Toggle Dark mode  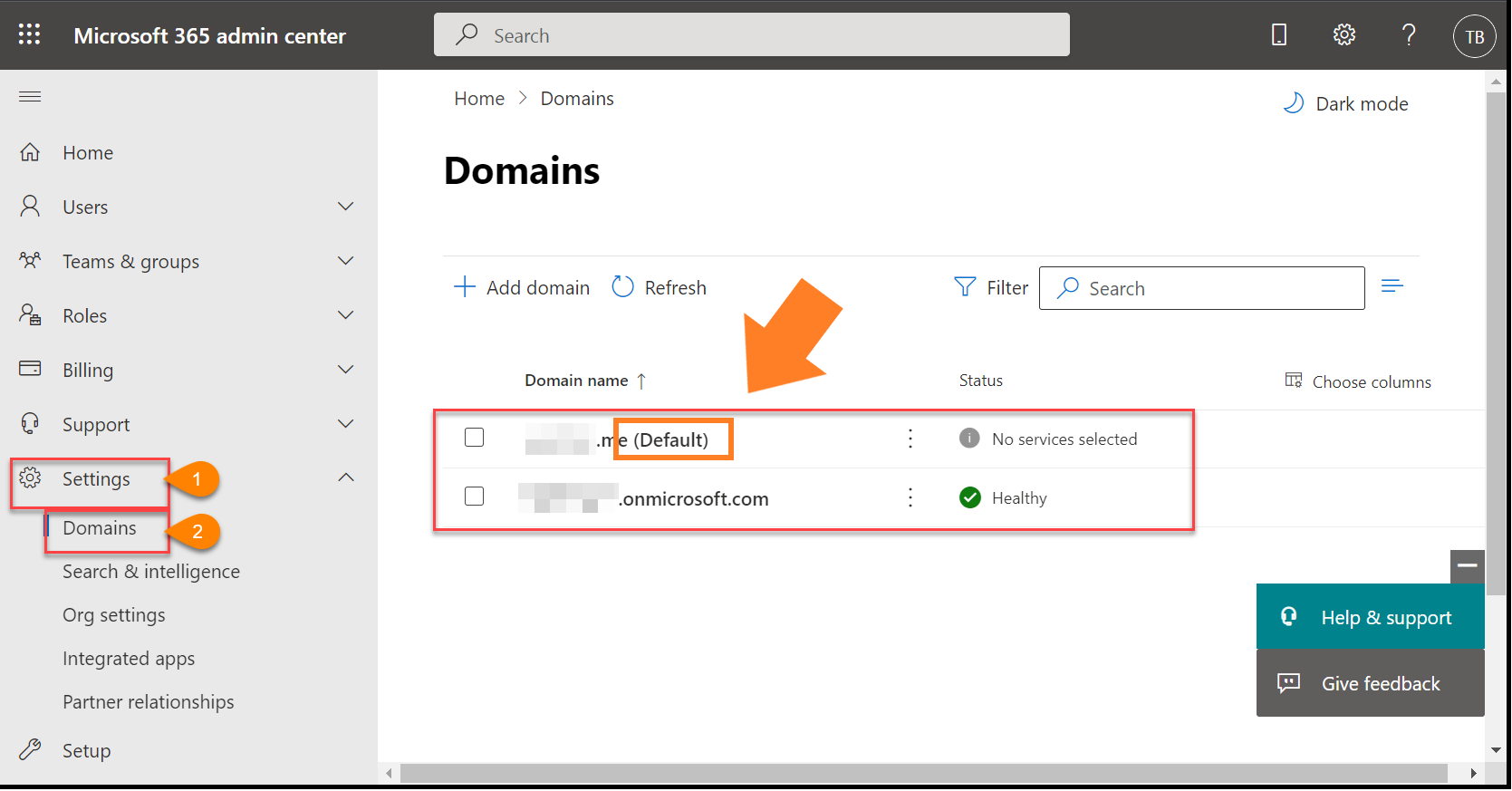(1346, 104)
